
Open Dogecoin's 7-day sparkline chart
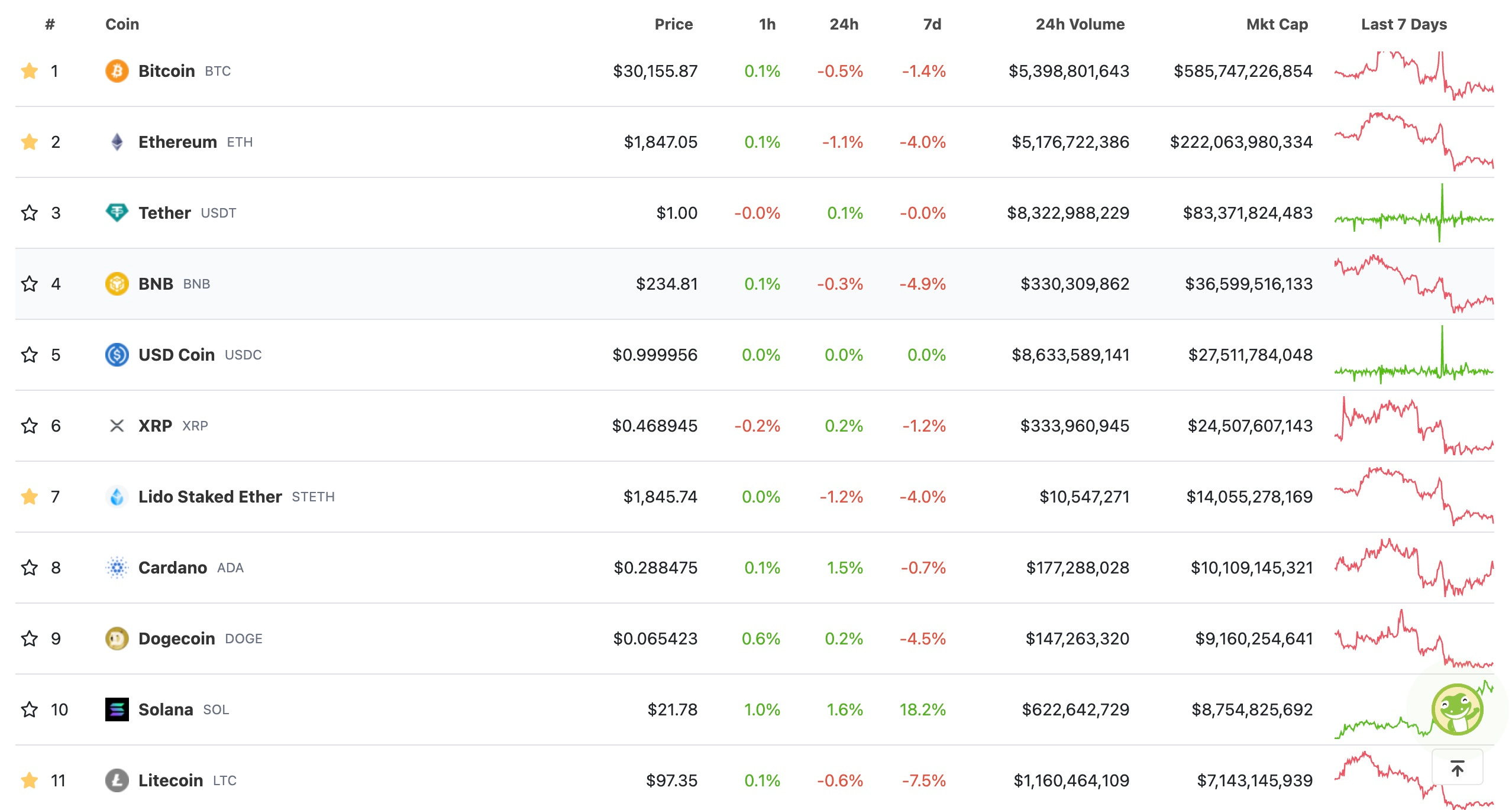click(1414, 639)
